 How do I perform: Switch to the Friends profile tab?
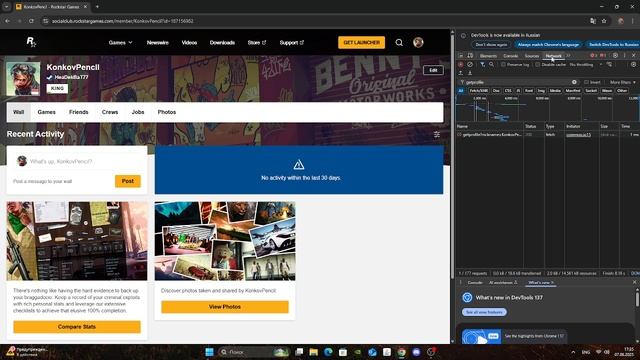point(79,112)
